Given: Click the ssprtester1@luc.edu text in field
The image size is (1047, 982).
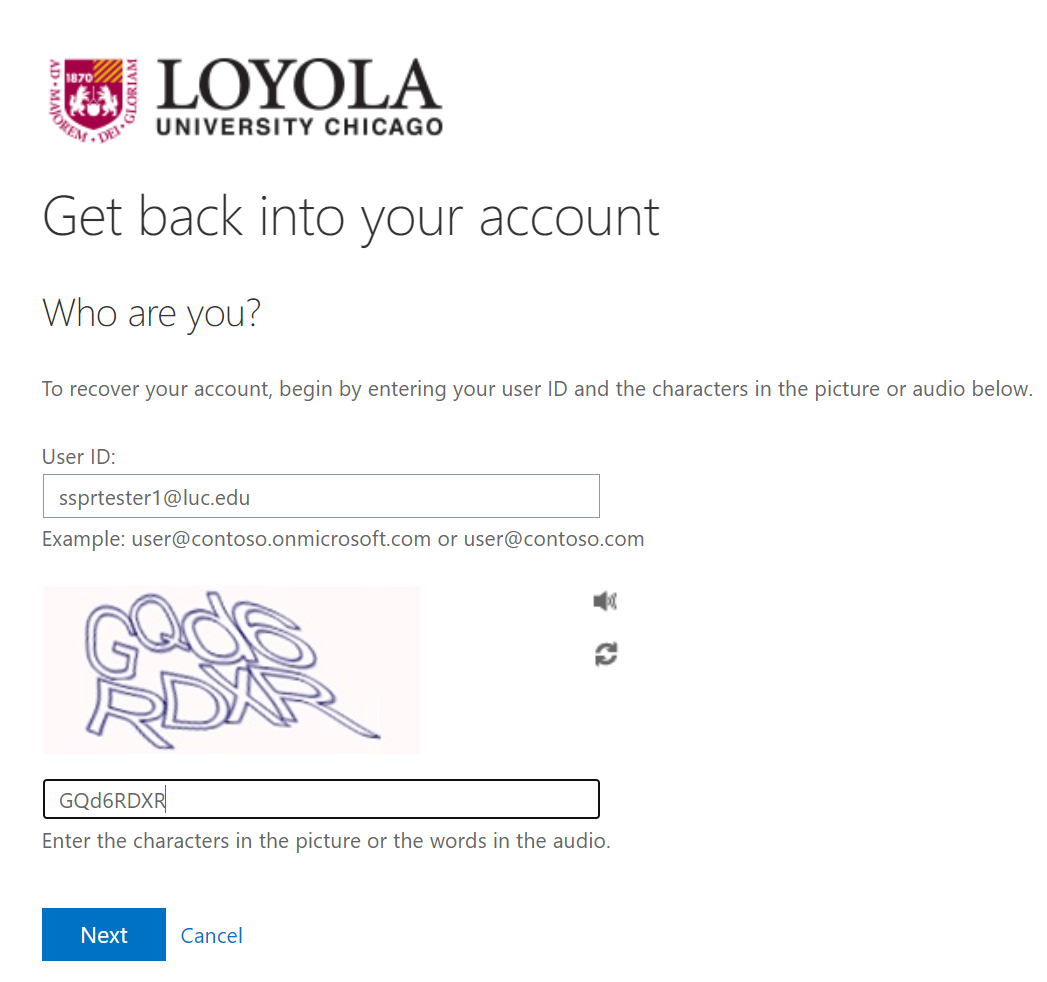Looking at the screenshot, I should point(153,496).
